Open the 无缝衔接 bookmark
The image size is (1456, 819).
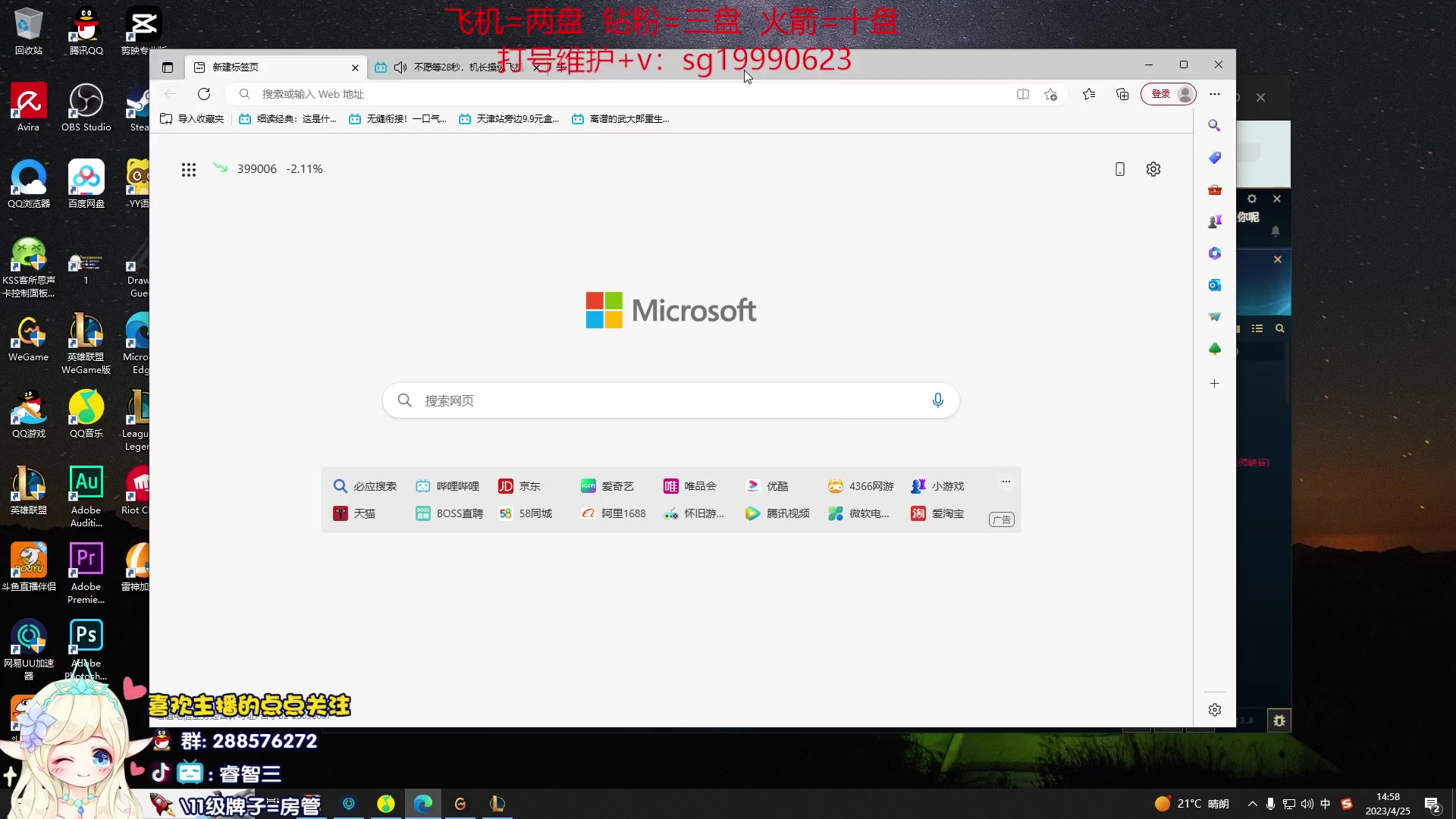[397, 119]
